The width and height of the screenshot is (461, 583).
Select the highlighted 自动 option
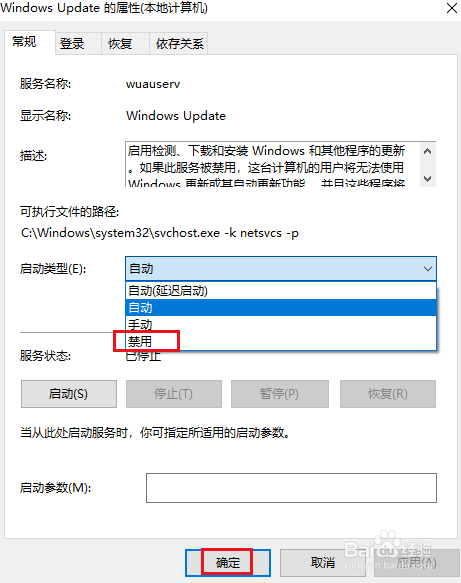click(x=281, y=307)
